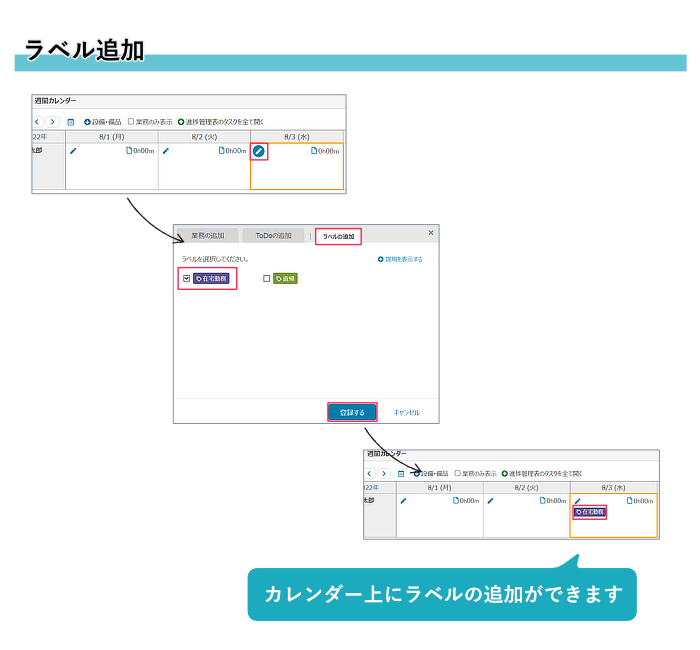Go to next week in the first calendar
Viewport: 700px width, 650px height.
tap(53, 122)
